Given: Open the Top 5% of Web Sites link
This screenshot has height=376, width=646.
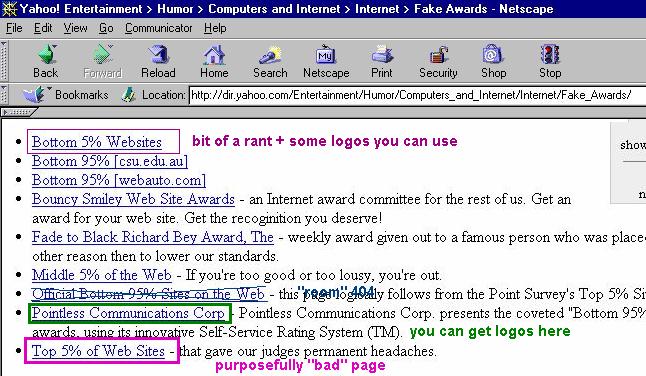Looking at the screenshot, I should (98, 351).
